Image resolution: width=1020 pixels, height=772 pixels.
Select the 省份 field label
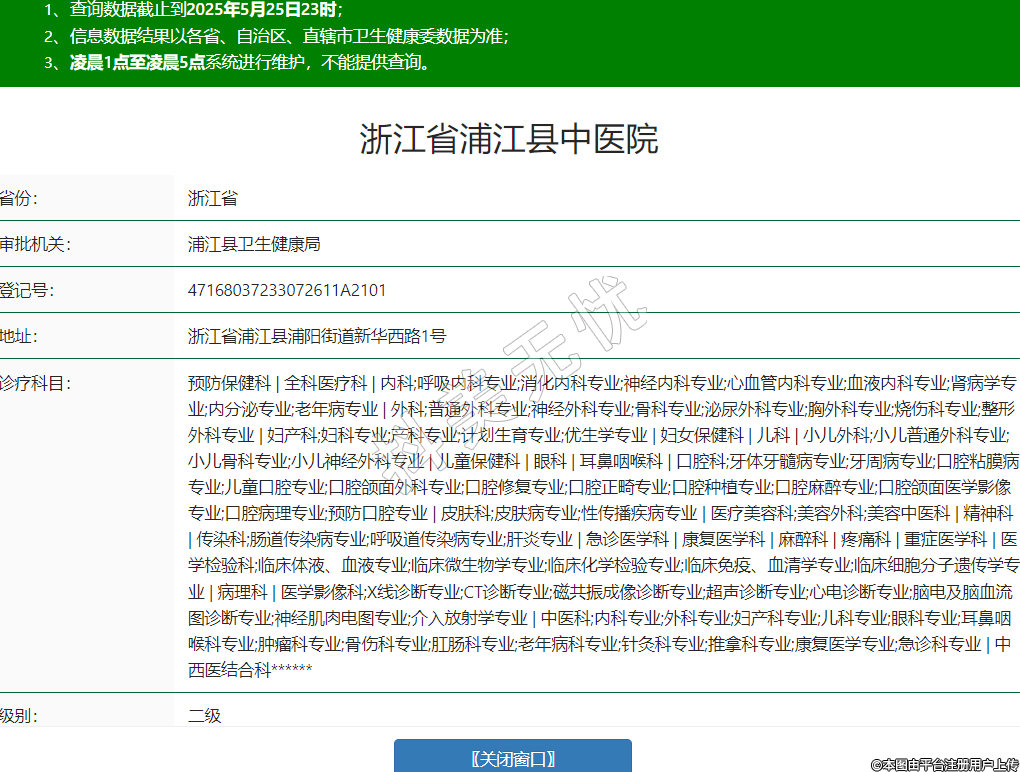click(x=18, y=198)
